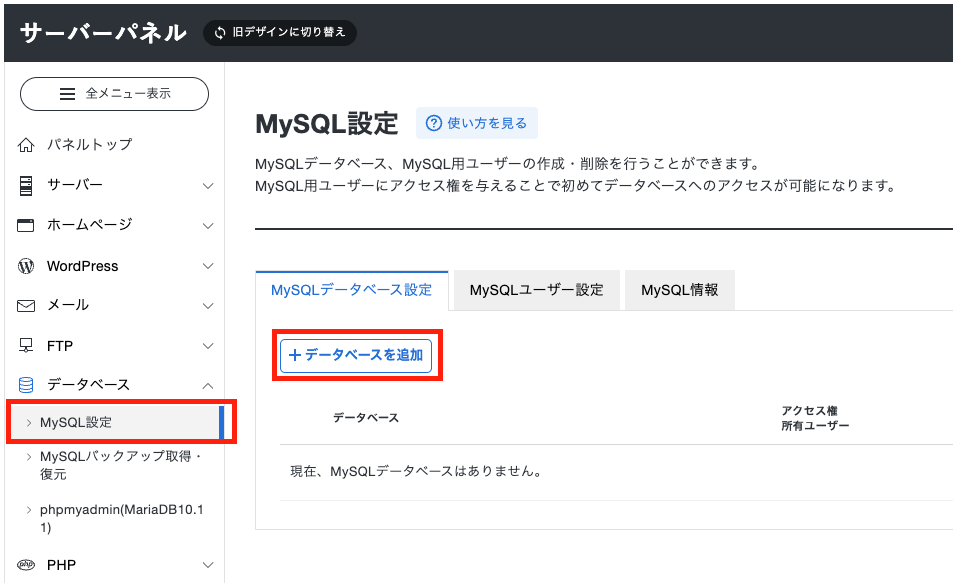Click the envelope icon beside メール
The height and width of the screenshot is (583, 953).
click(x=26, y=306)
